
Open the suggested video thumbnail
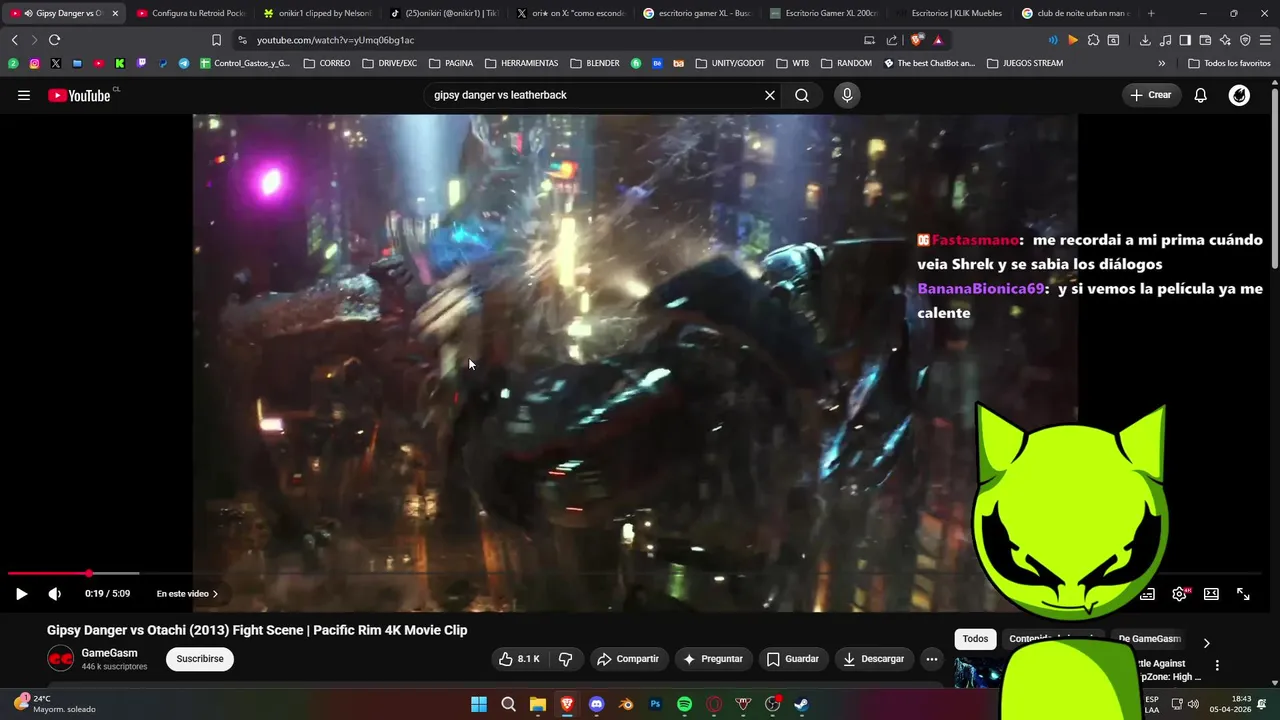pyautogui.click(x=978, y=673)
